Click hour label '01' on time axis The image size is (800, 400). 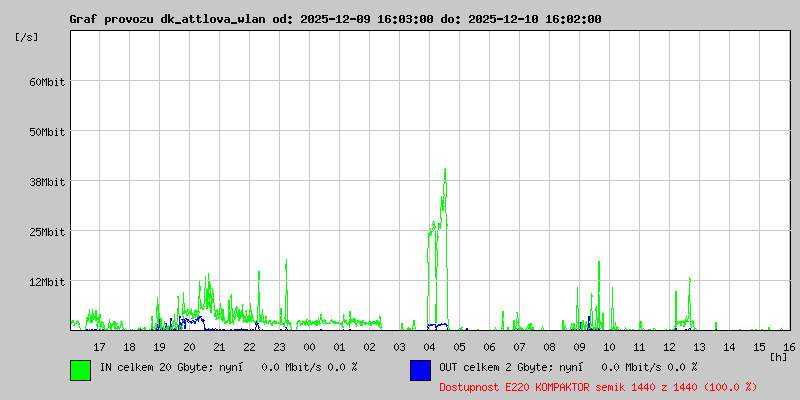coord(339,347)
